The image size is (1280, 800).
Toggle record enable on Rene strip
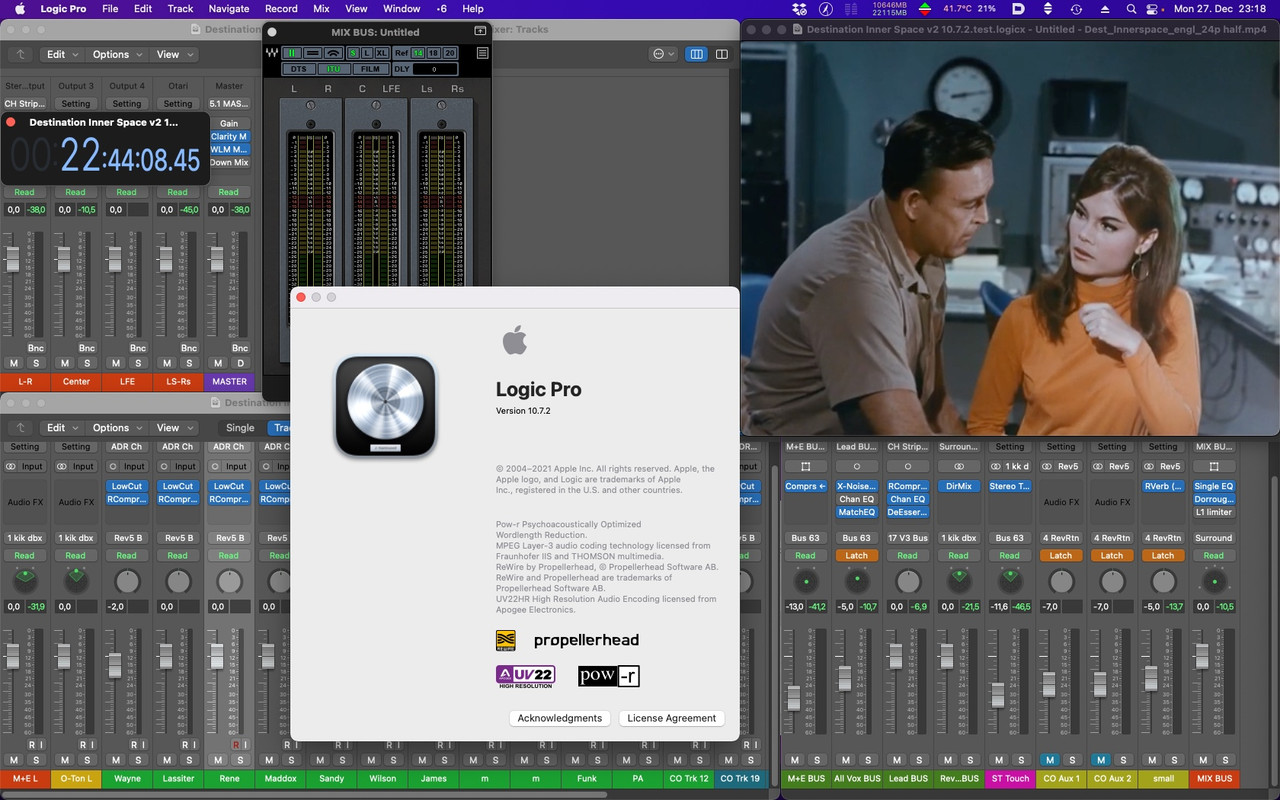236,745
